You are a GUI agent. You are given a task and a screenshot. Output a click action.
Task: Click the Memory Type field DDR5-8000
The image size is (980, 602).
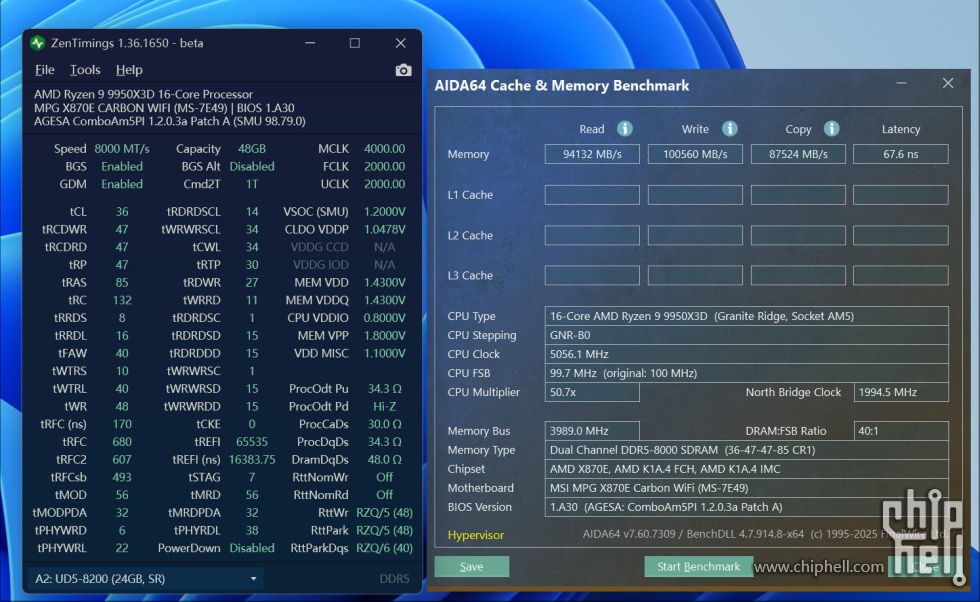746,450
